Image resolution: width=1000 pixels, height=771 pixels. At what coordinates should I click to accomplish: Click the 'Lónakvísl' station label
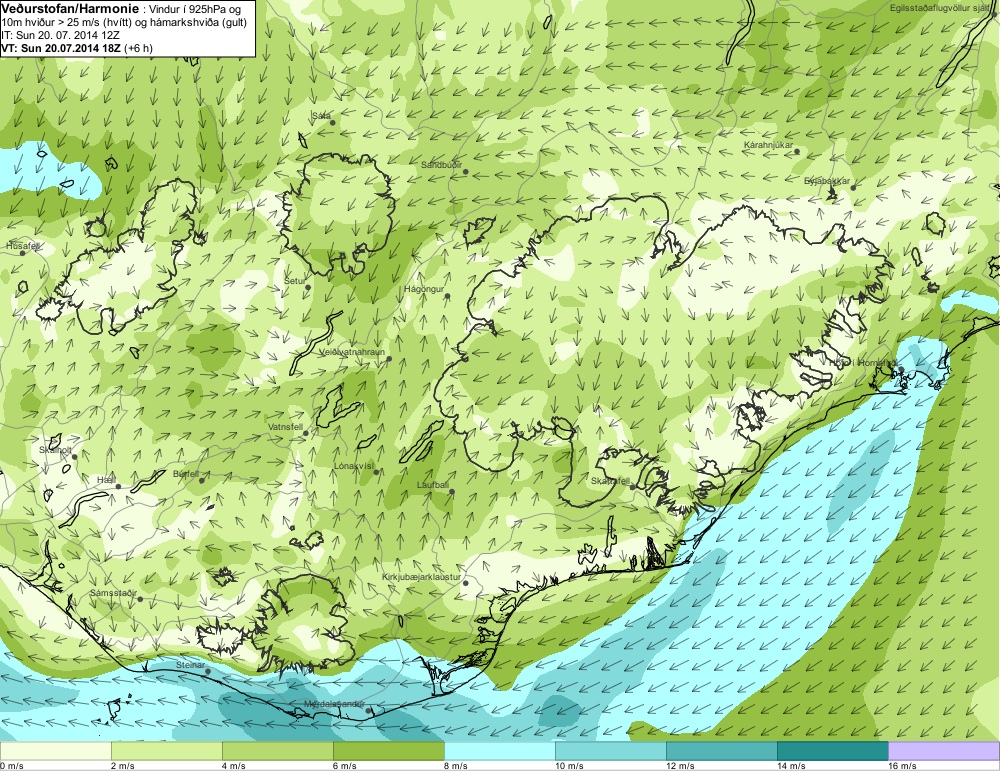pyautogui.click(x=353, y=466)
